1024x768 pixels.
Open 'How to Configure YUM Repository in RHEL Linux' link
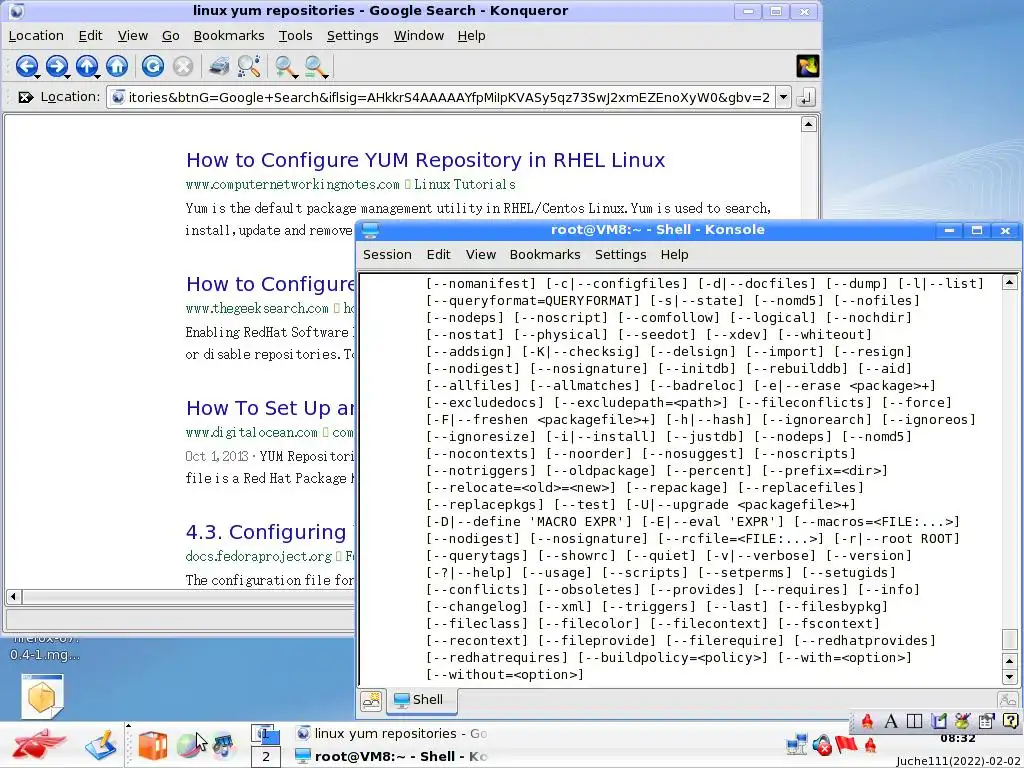pos(425,160)
